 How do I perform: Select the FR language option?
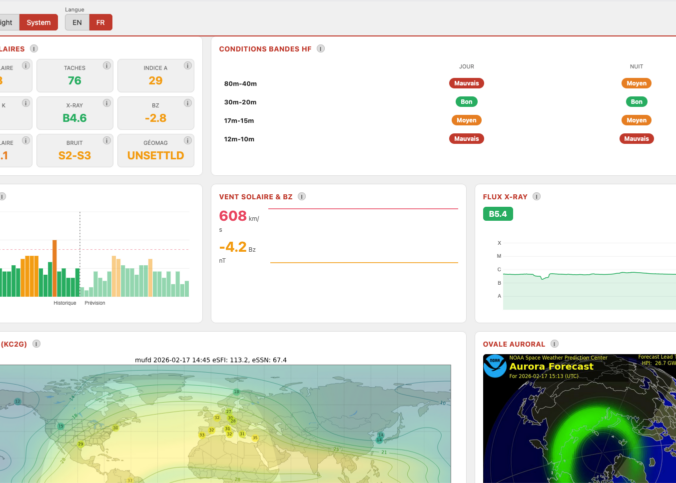click(101, 22)
